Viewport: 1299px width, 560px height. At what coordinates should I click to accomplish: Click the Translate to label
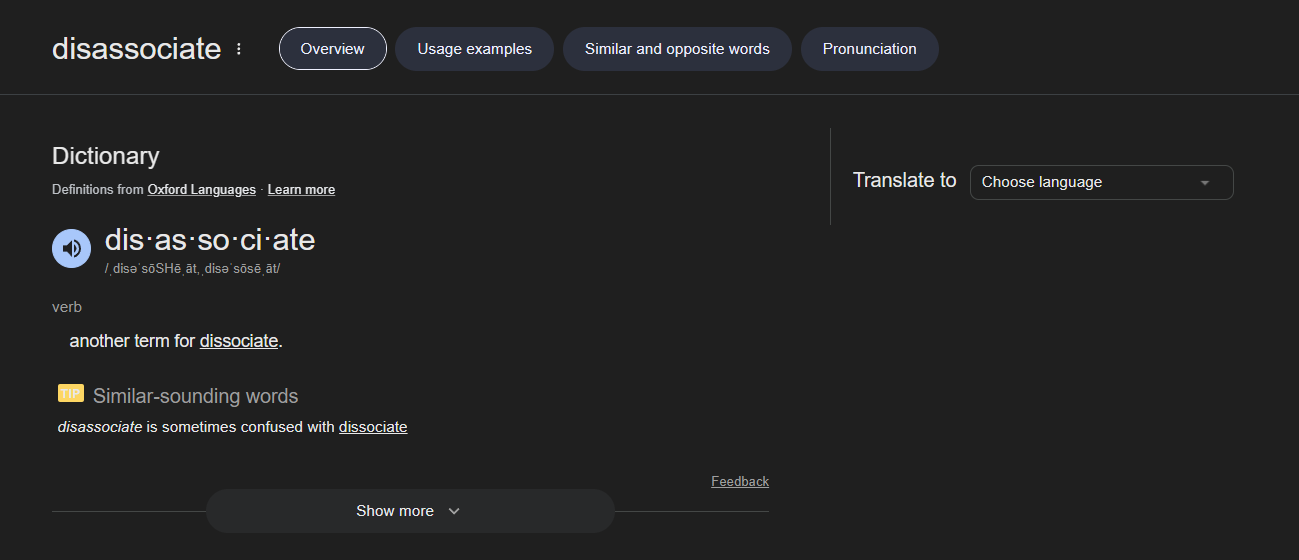click(904, 181)
